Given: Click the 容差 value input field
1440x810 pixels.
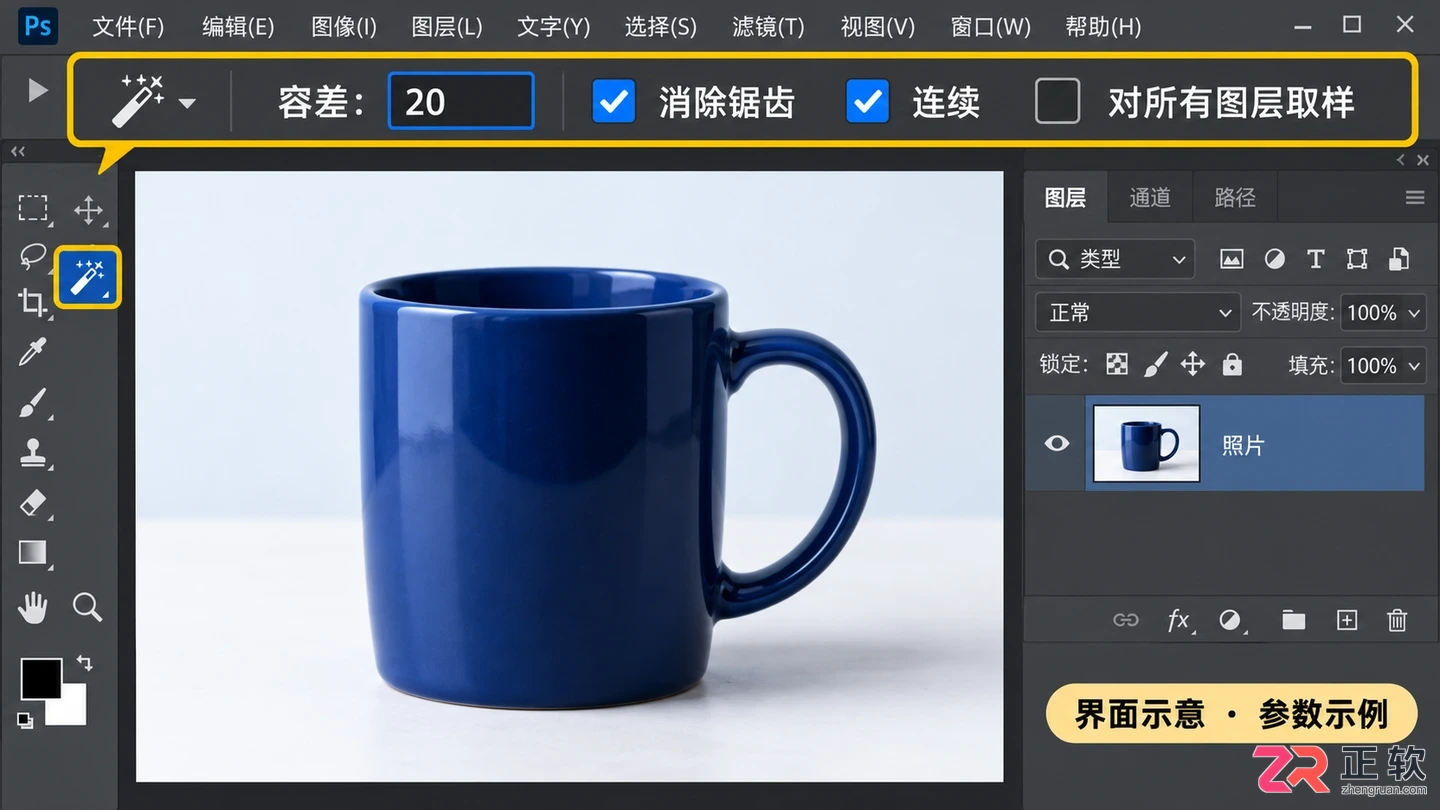Looking at the screenshot, I should coord(461,102).
